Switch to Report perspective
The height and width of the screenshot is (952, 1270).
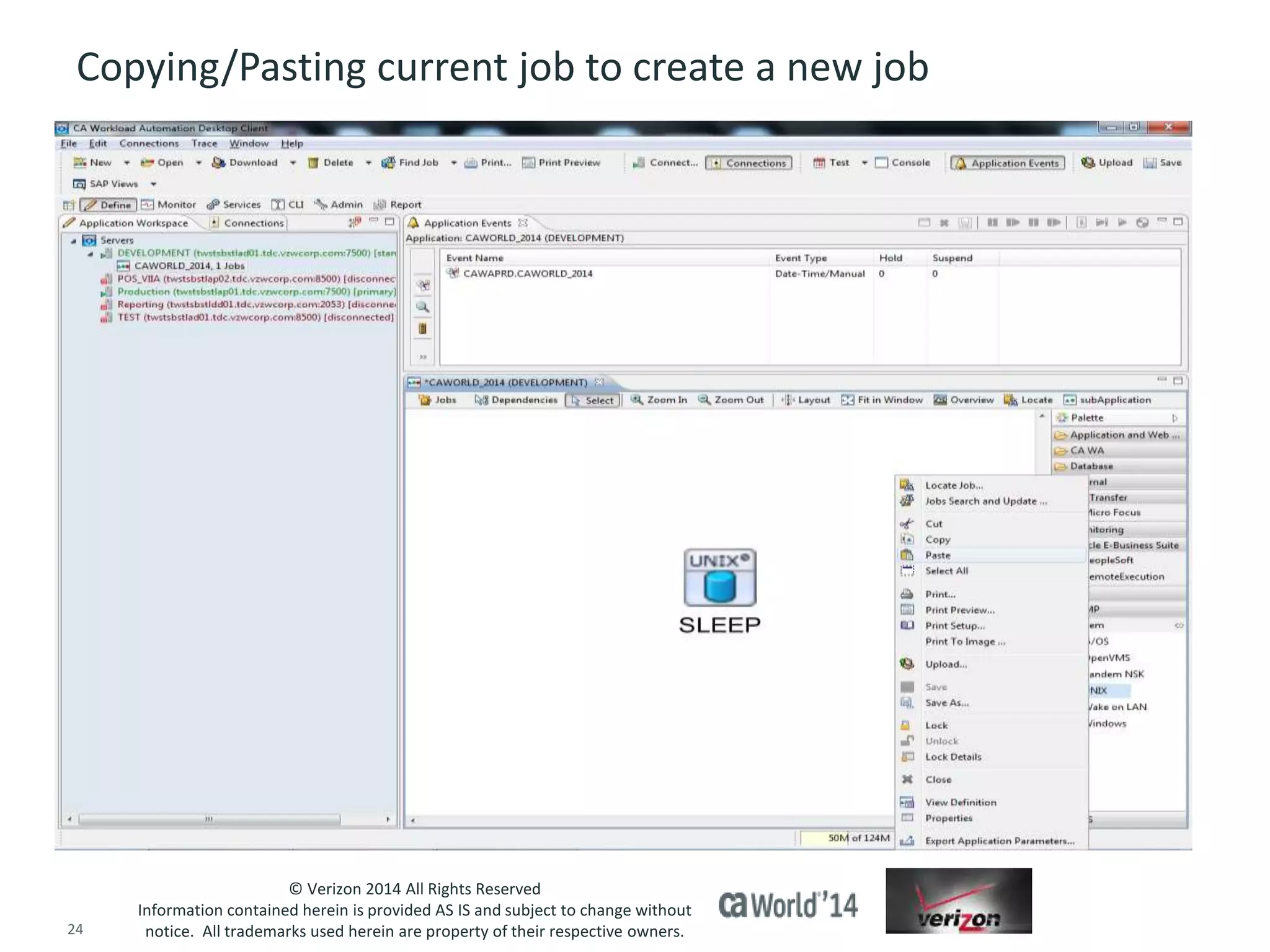(x=397, y=205)
